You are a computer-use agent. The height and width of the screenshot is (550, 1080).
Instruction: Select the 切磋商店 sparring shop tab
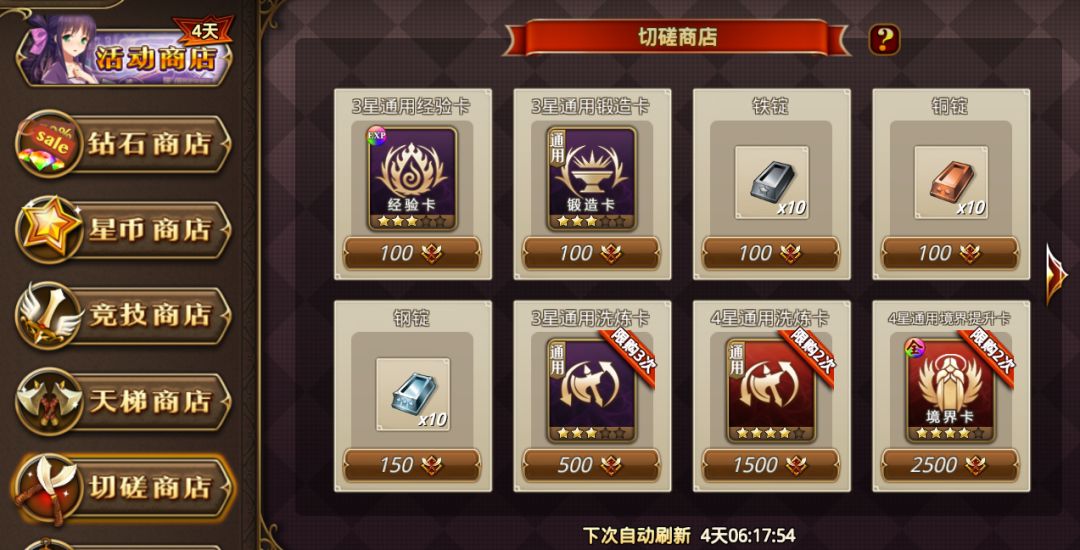pos(123,487)
